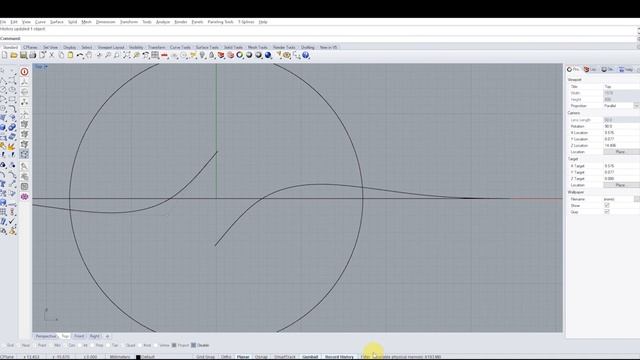Image resolution: width=640 pixels, height=360 pixels.
Task: Click the Polyline tool in left toolbar
Action: coord(3,80)
